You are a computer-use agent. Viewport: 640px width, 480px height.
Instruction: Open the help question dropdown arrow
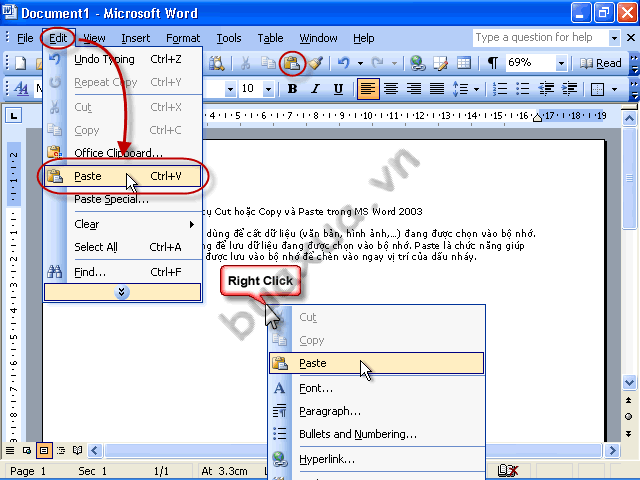point(614,38)
